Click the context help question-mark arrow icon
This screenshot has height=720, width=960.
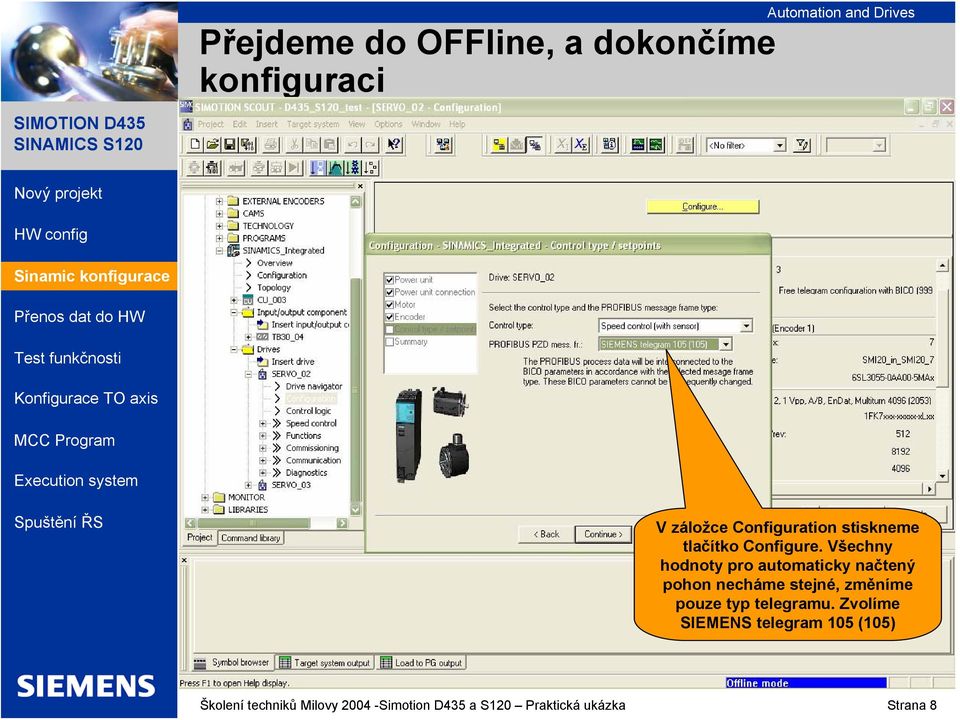394,145
